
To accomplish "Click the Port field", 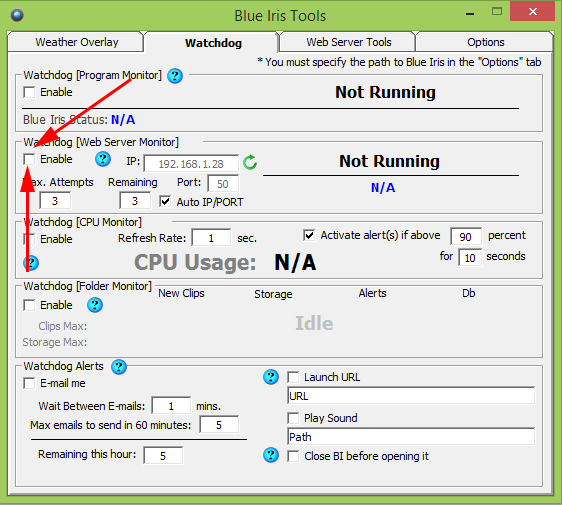I will (223, 184).
